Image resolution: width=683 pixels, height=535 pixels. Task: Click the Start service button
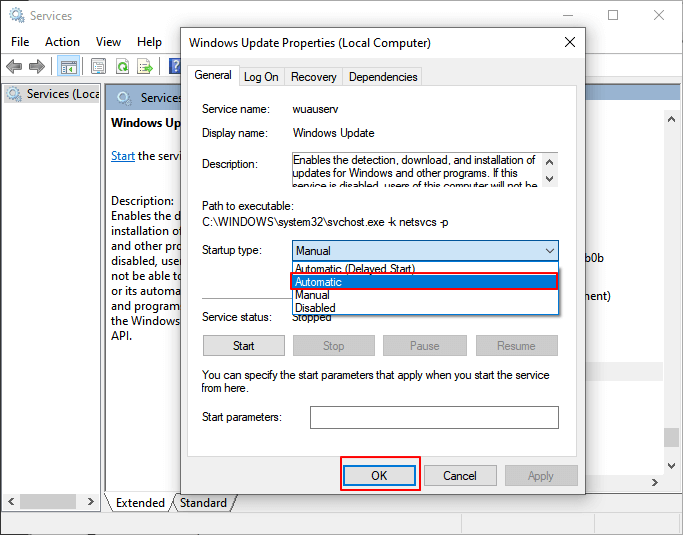coord(243,346)
